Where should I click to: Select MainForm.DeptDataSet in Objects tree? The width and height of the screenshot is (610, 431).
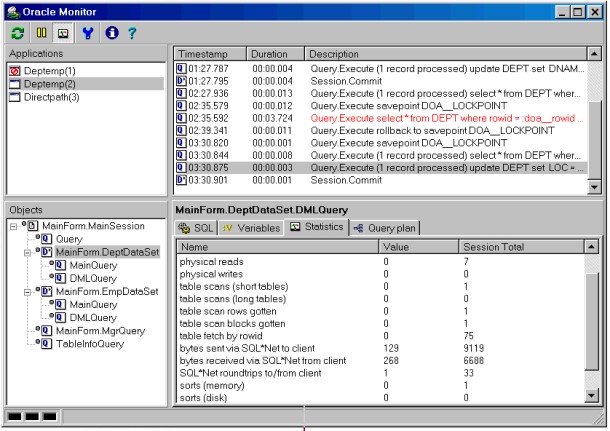107,252
